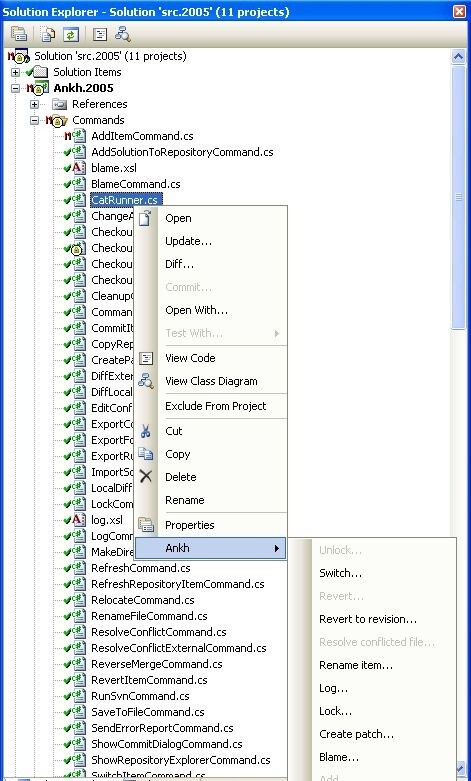Expand the Solution Items node
Viewport: 471px width, 781px height.
(15, 72)
